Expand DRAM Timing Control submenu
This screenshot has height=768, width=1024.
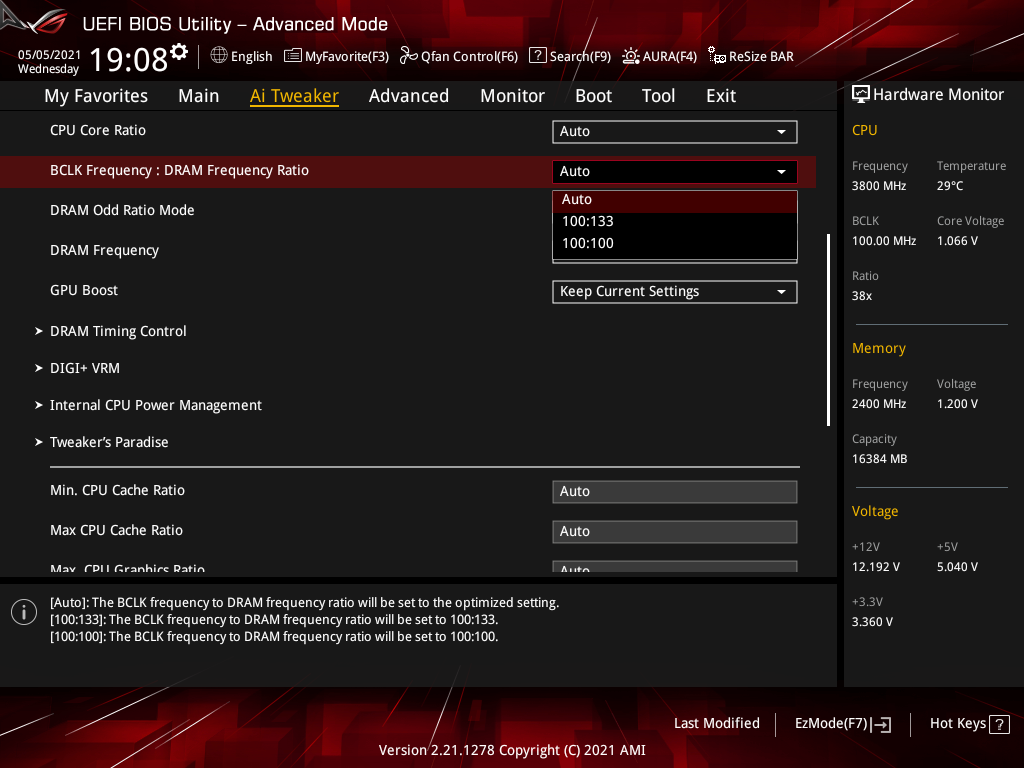pos(118,331)
